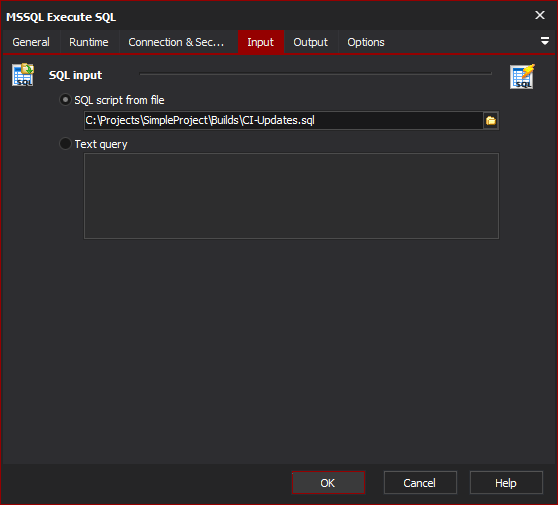Click the SQL script file path field
558x505 pixels.
click(284, 120)
